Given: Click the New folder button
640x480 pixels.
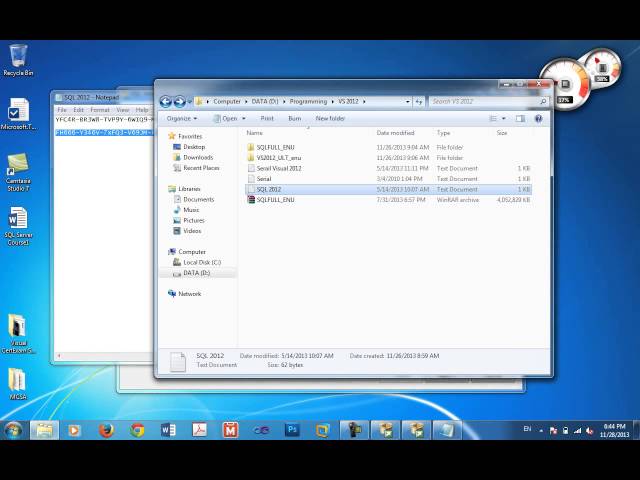Looking at the screenshot, I should coord(330,119).
